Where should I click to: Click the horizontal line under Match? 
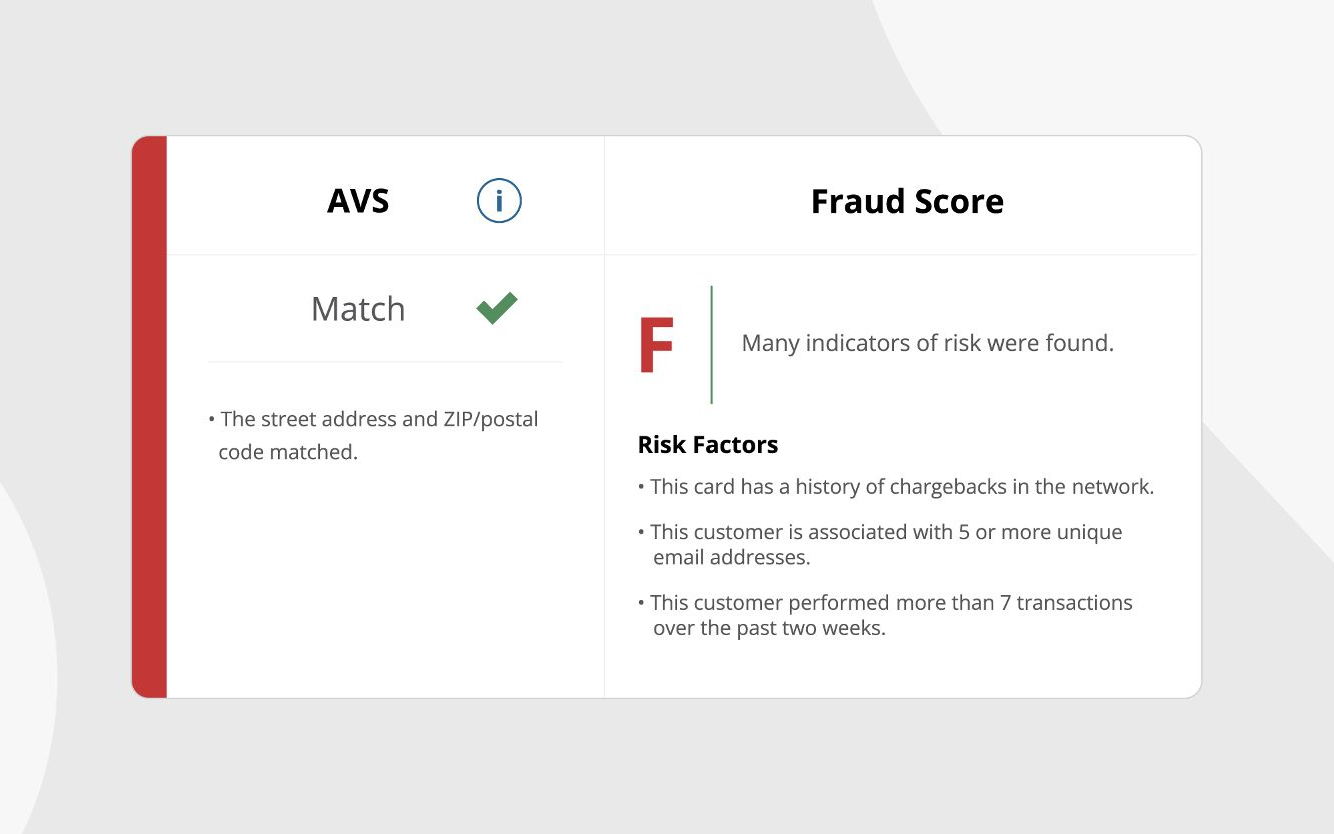(x=385, y=362)
